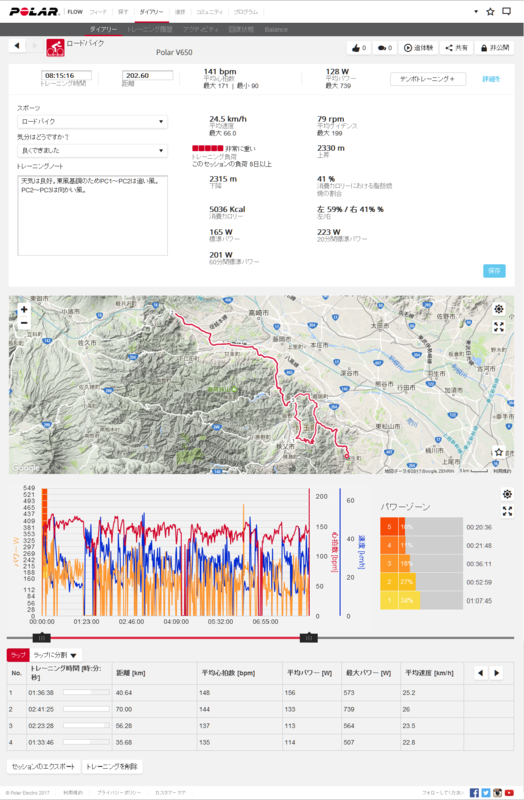The image size is (524, 800).
Task: Open the フィード menu item
Action: click(x=98, y=12)
